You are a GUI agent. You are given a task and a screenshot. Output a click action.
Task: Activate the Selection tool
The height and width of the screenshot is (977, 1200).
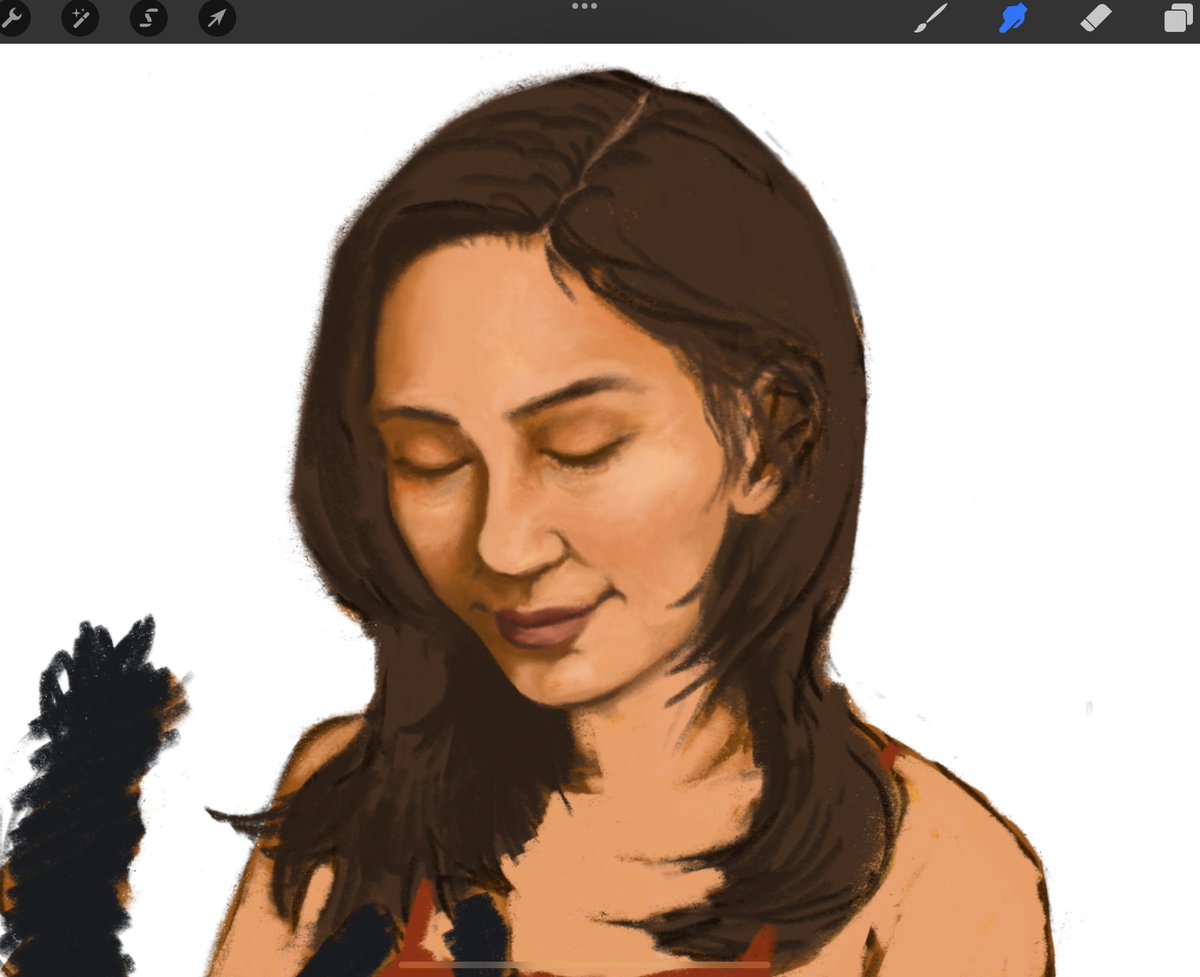tap(148, 18)
